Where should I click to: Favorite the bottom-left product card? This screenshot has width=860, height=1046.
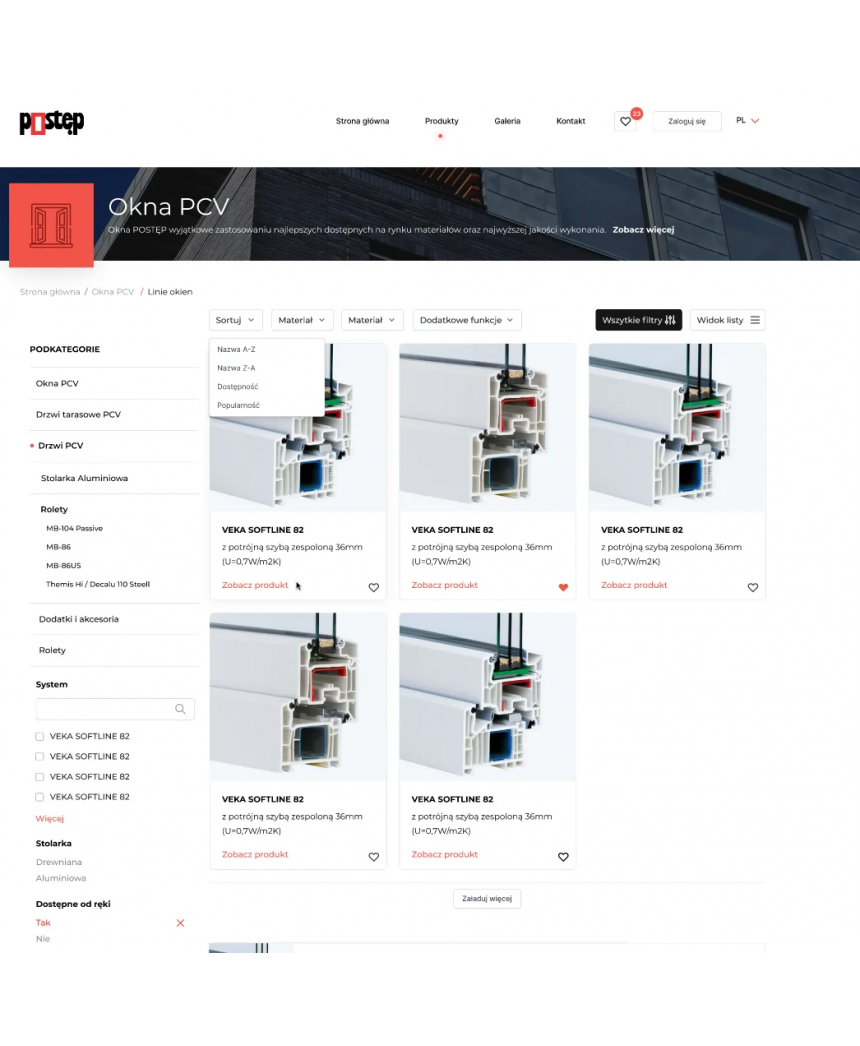click(374, 857)
